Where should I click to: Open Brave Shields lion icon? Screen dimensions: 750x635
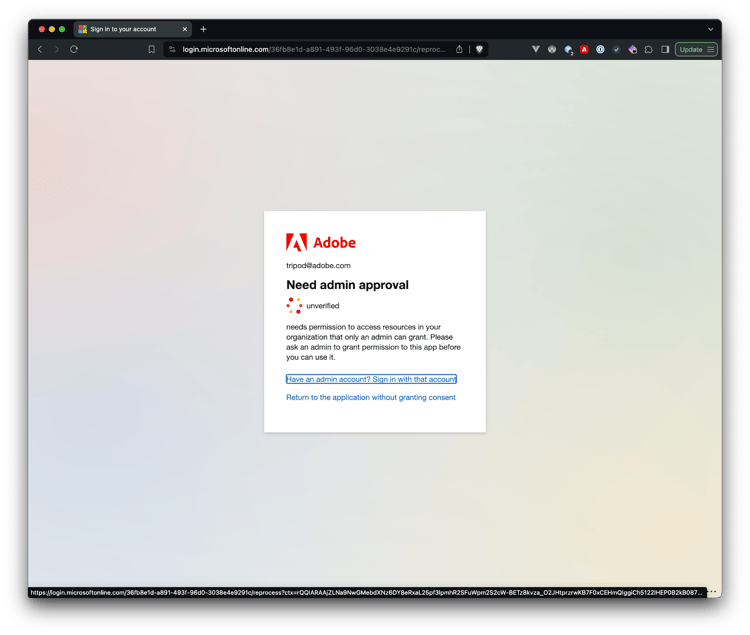pos(479,49)
